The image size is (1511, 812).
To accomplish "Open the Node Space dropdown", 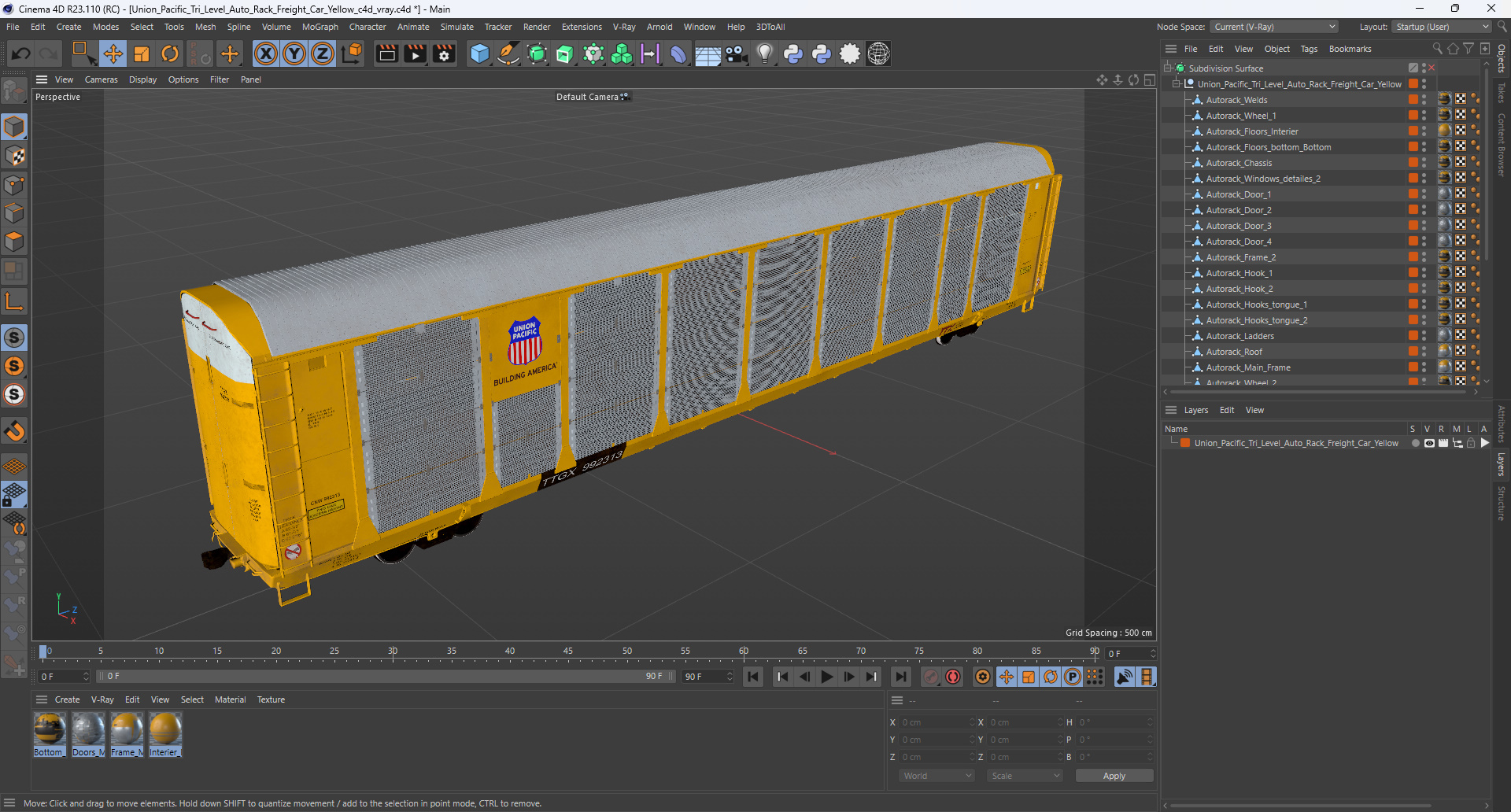I will (1274, 27).
